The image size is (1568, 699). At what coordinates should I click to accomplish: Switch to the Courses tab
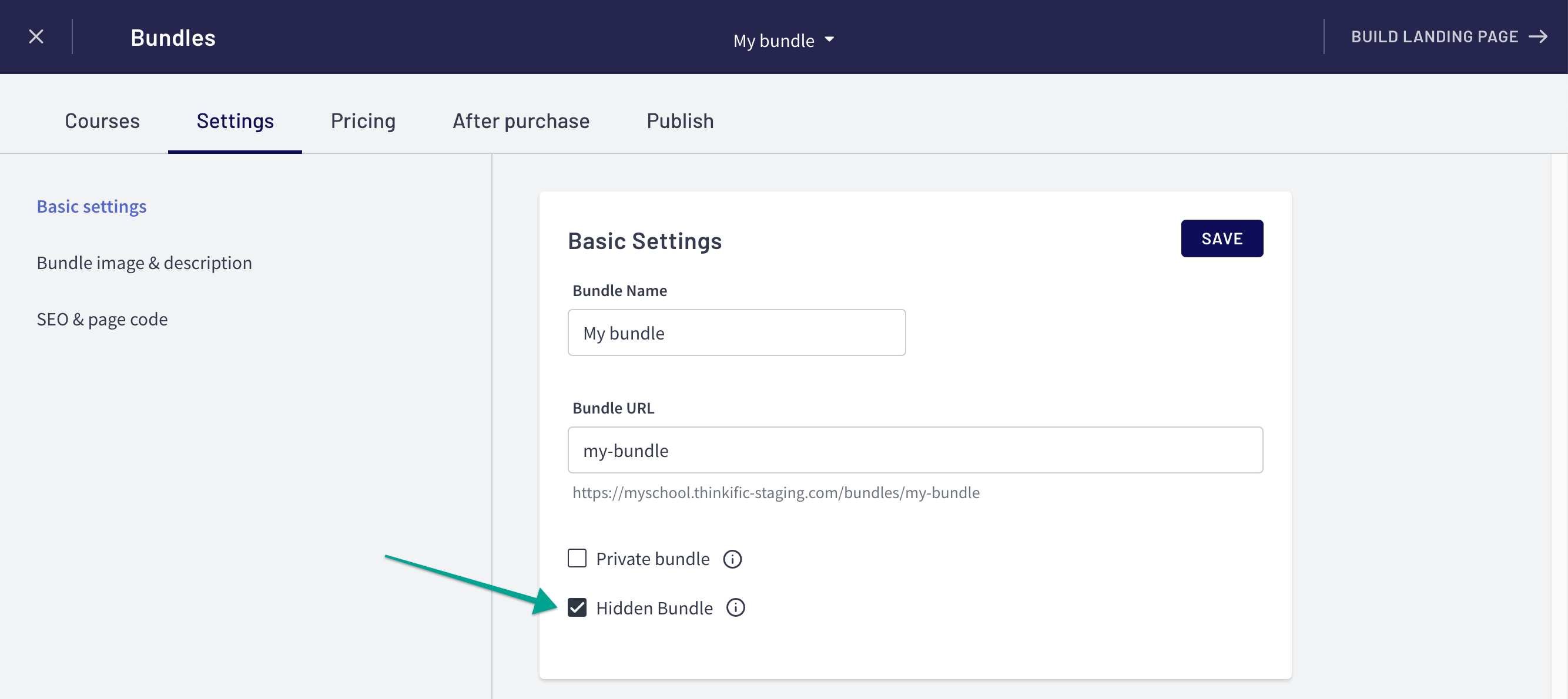[x=102, y=120]
